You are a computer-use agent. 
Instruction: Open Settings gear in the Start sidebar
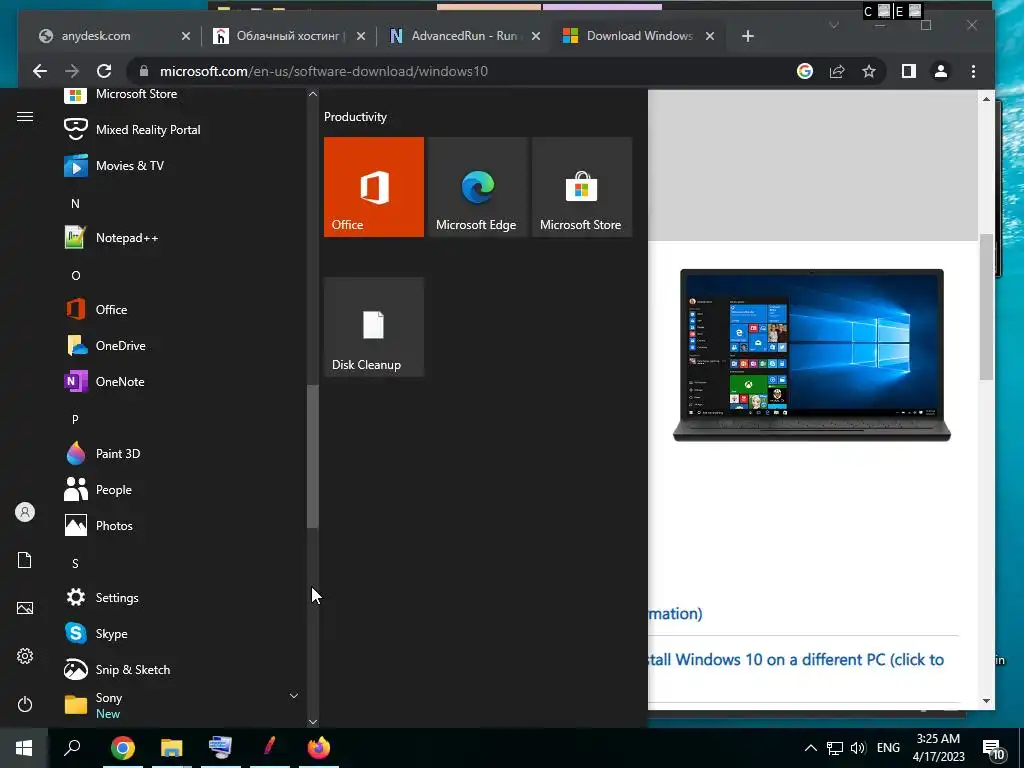(x=25, y=656)
